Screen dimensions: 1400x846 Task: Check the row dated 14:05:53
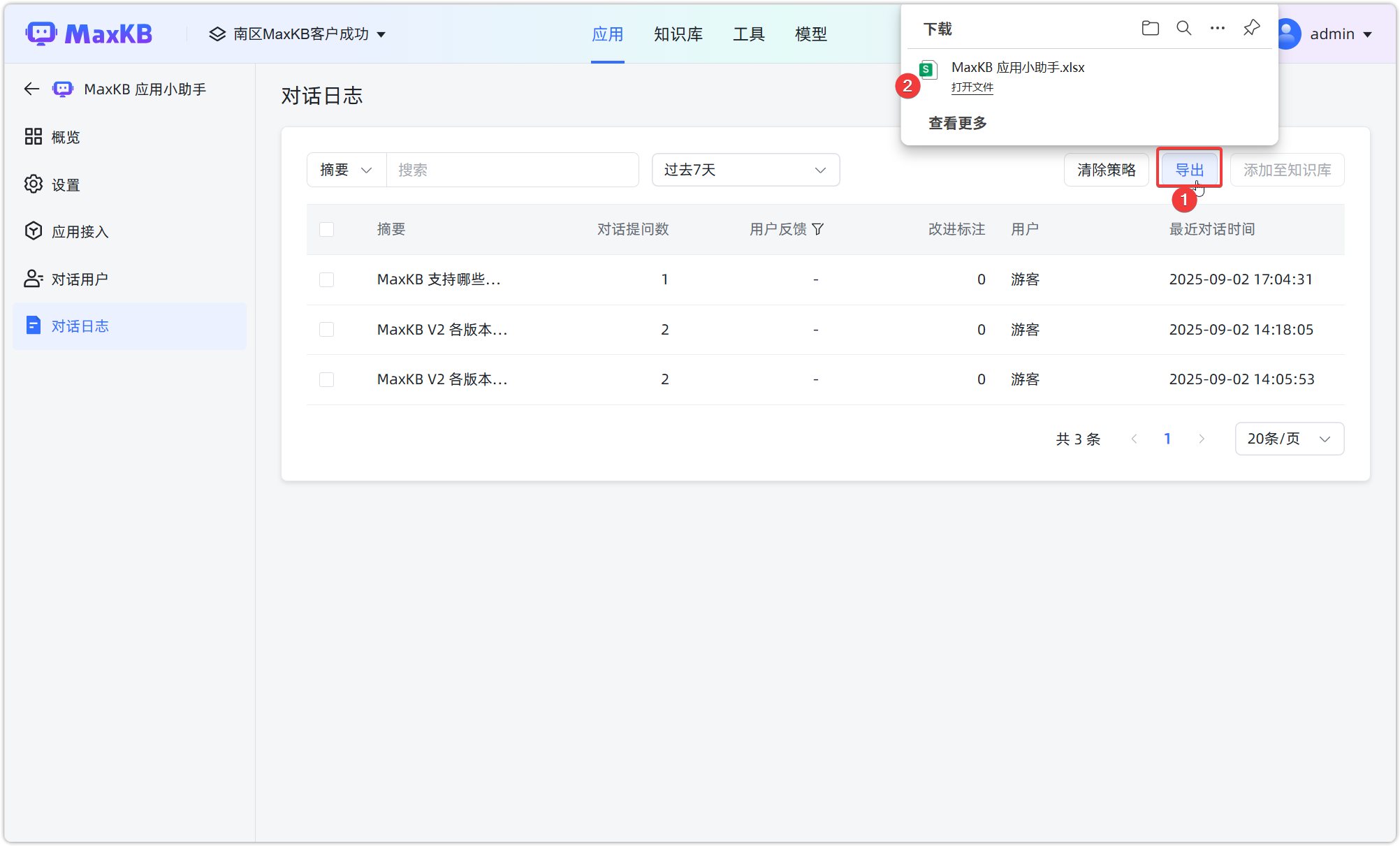point(326,379)
